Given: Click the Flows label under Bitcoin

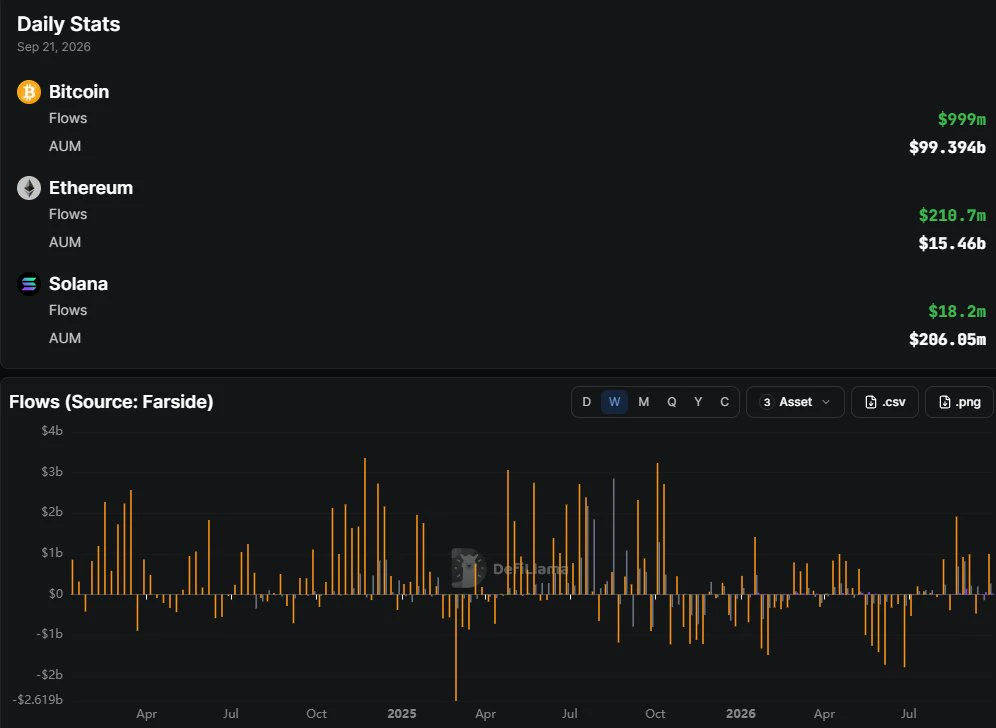Looking at the screenshot, I should click(x=68, y=118).
